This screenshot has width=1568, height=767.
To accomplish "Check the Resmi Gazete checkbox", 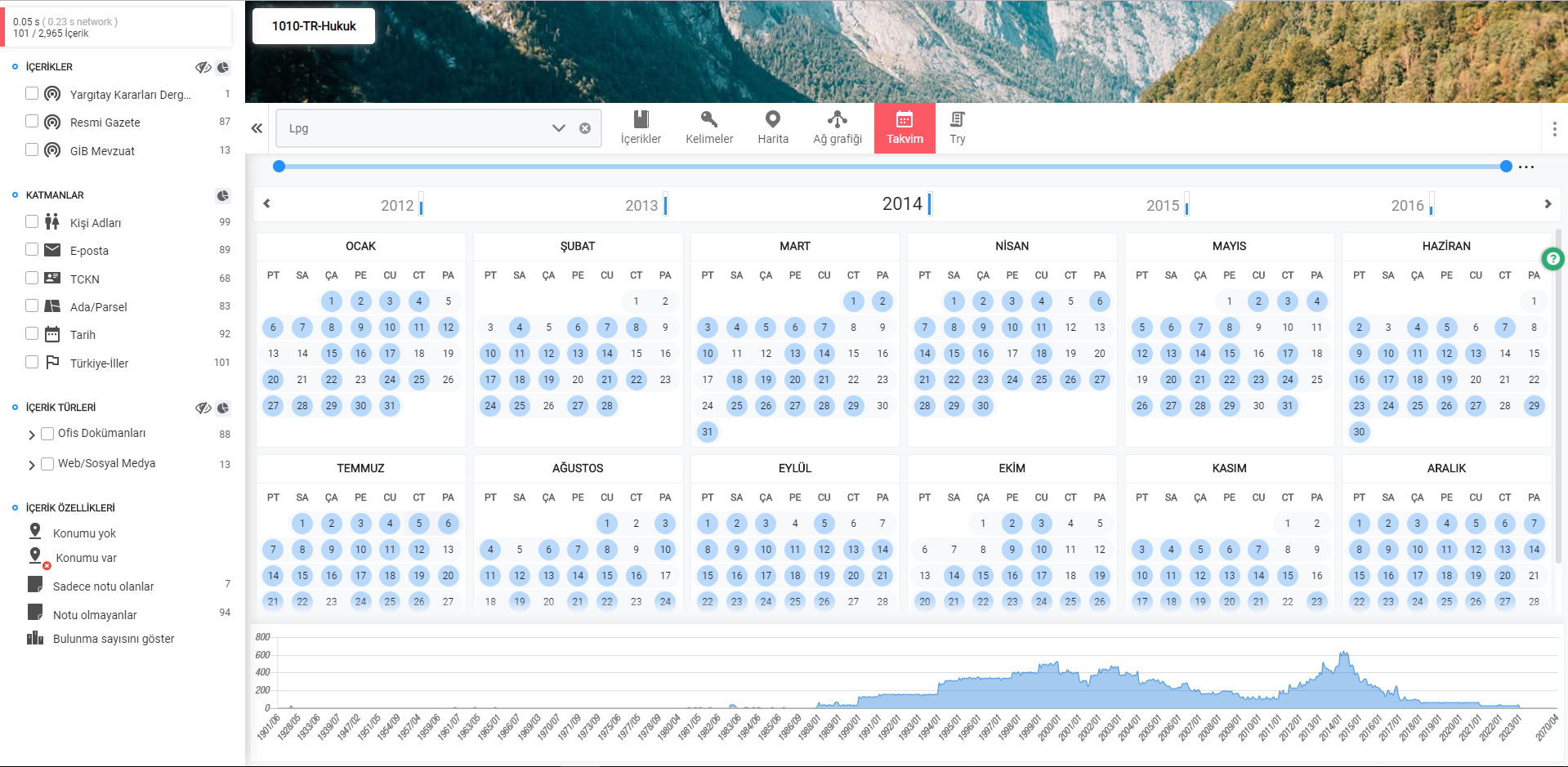I will (x=32, y=121).
